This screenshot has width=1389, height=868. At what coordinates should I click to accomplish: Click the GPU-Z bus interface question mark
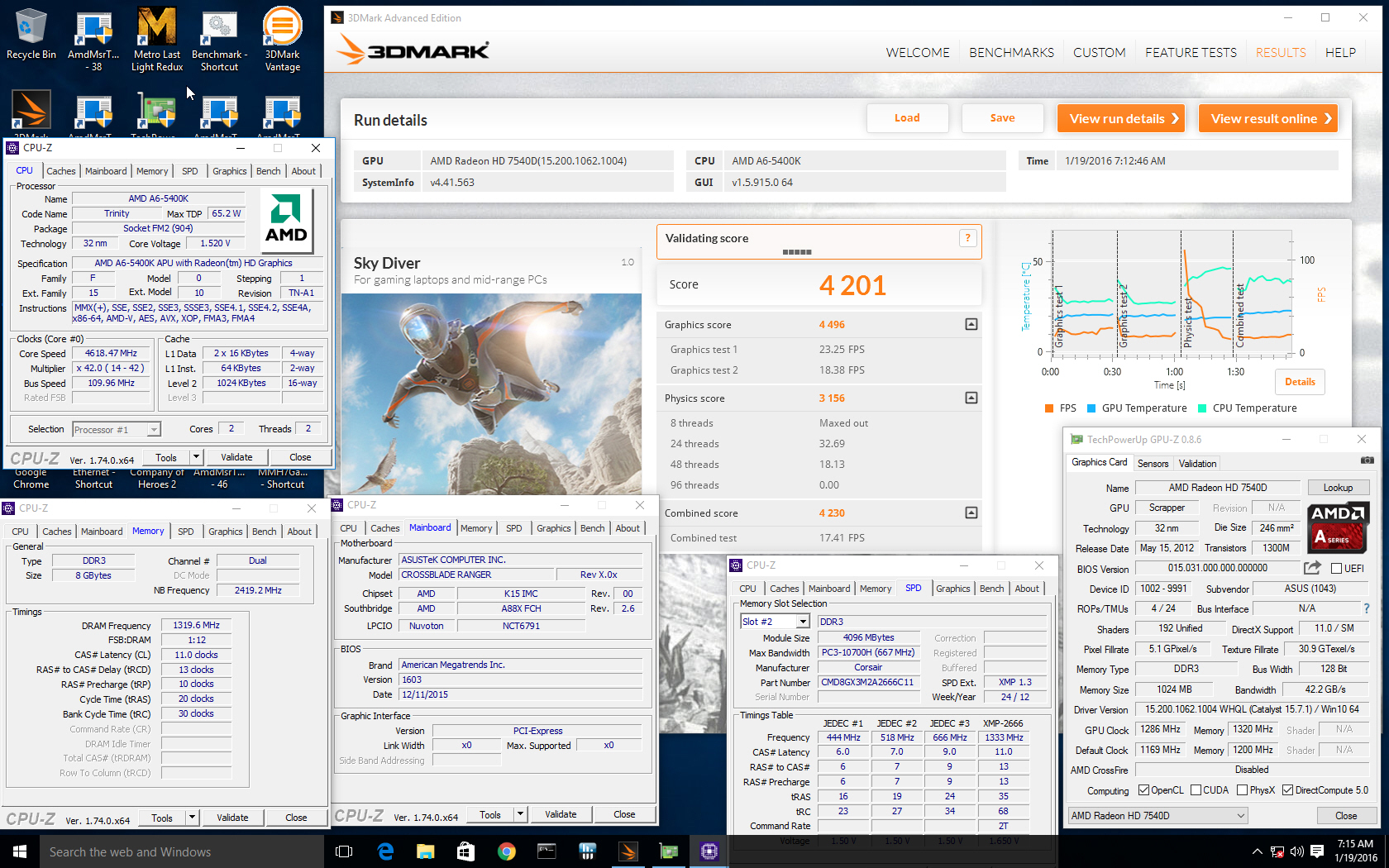(1366, 608)
